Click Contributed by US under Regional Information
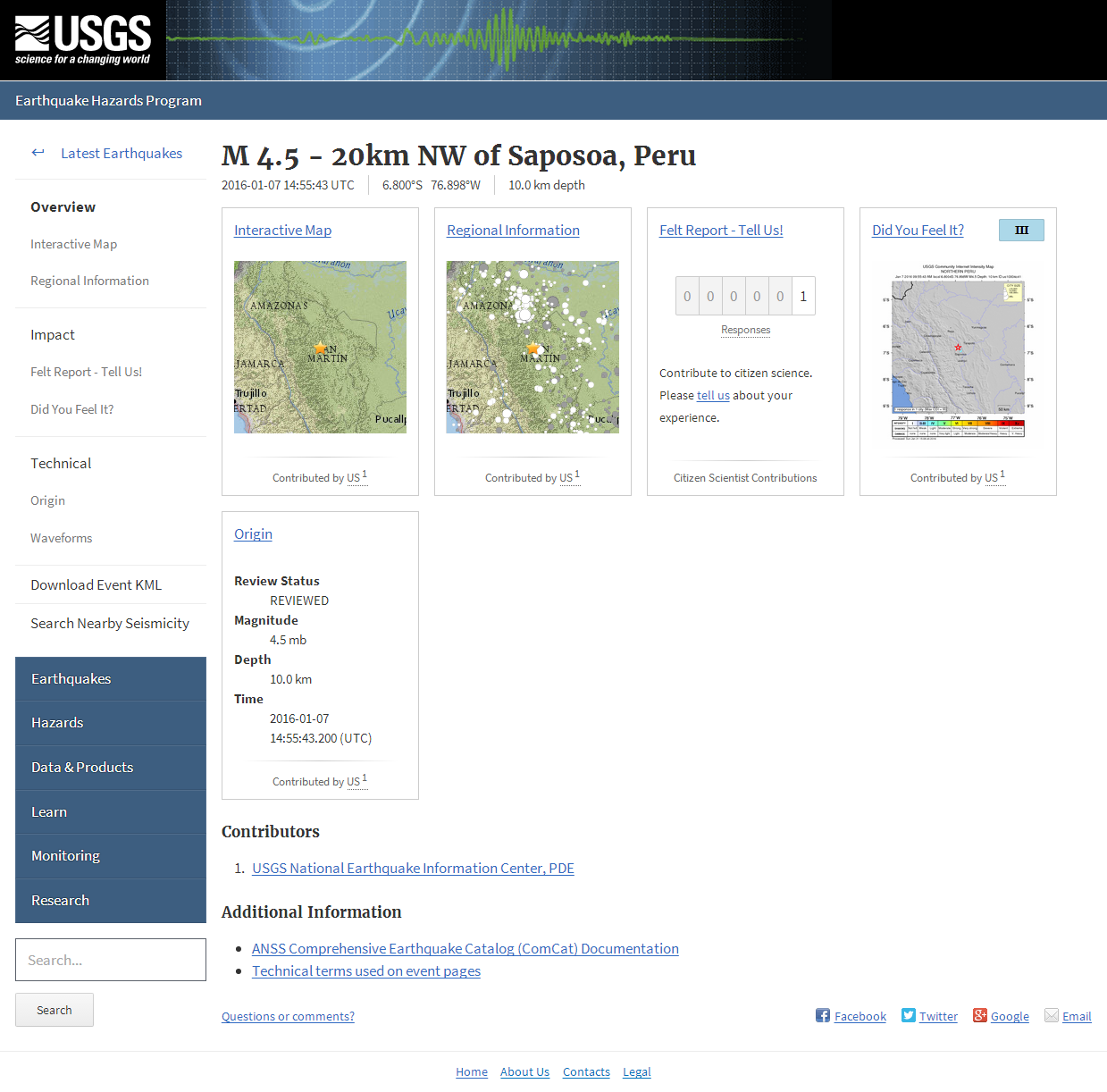The height and width of the screenshot is (1092, 1107). (x=533, y=477)
